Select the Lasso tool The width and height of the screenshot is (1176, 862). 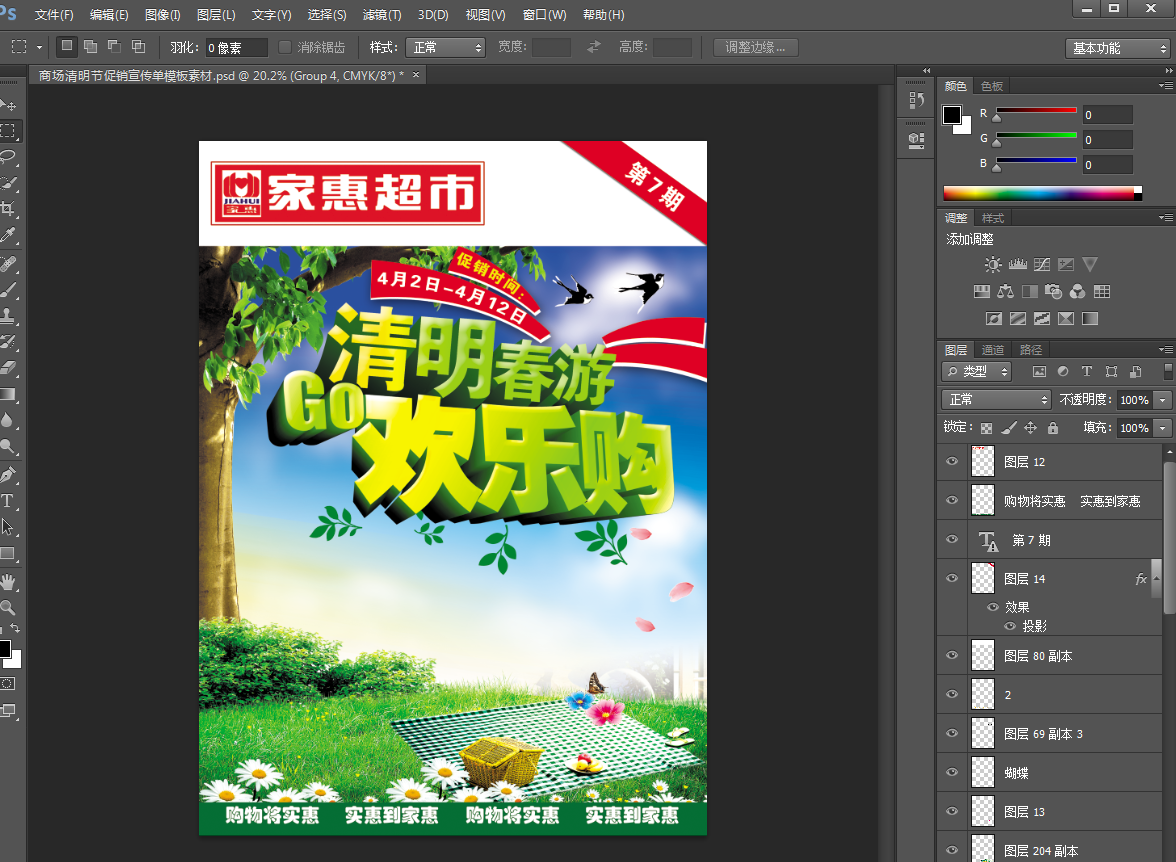[8, 156]
